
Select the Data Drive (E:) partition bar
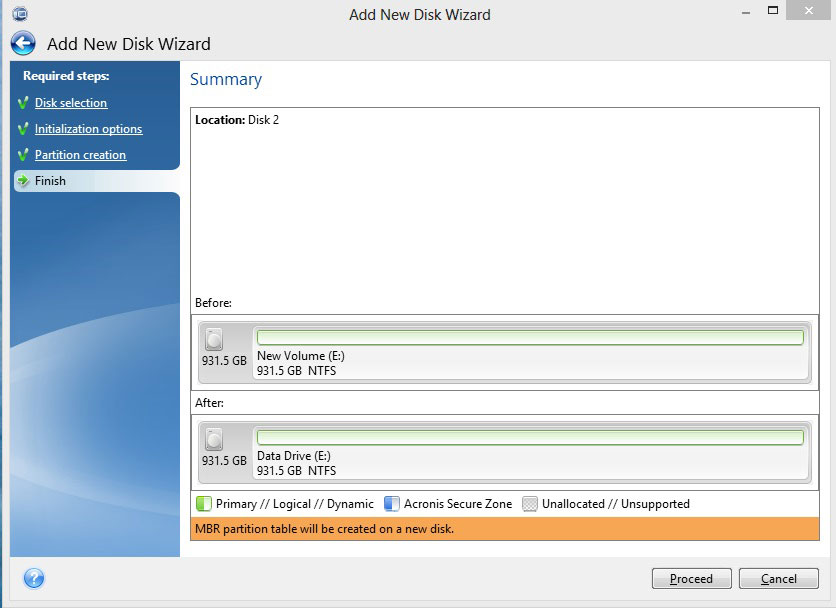[x=530, y=438]
